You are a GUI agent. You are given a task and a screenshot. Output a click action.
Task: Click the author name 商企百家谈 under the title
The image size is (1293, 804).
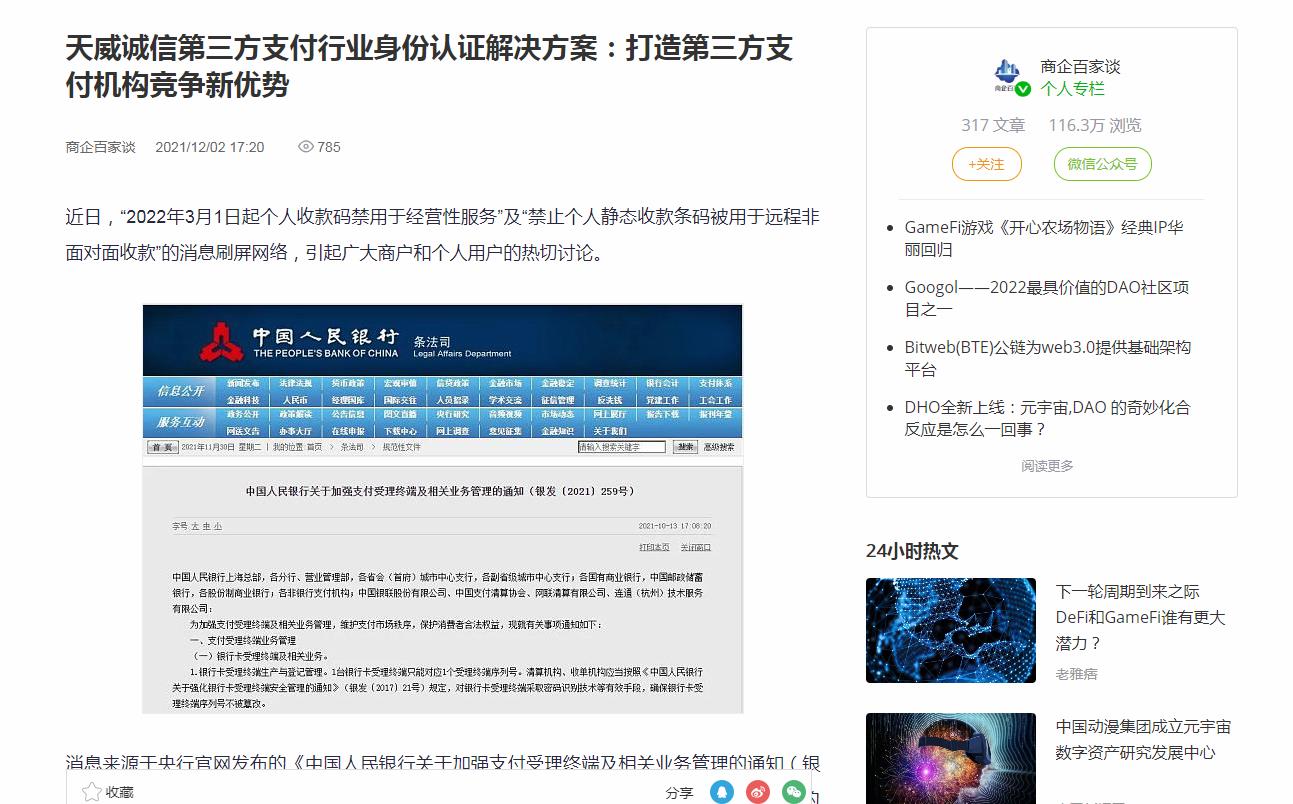pos(100,147)
